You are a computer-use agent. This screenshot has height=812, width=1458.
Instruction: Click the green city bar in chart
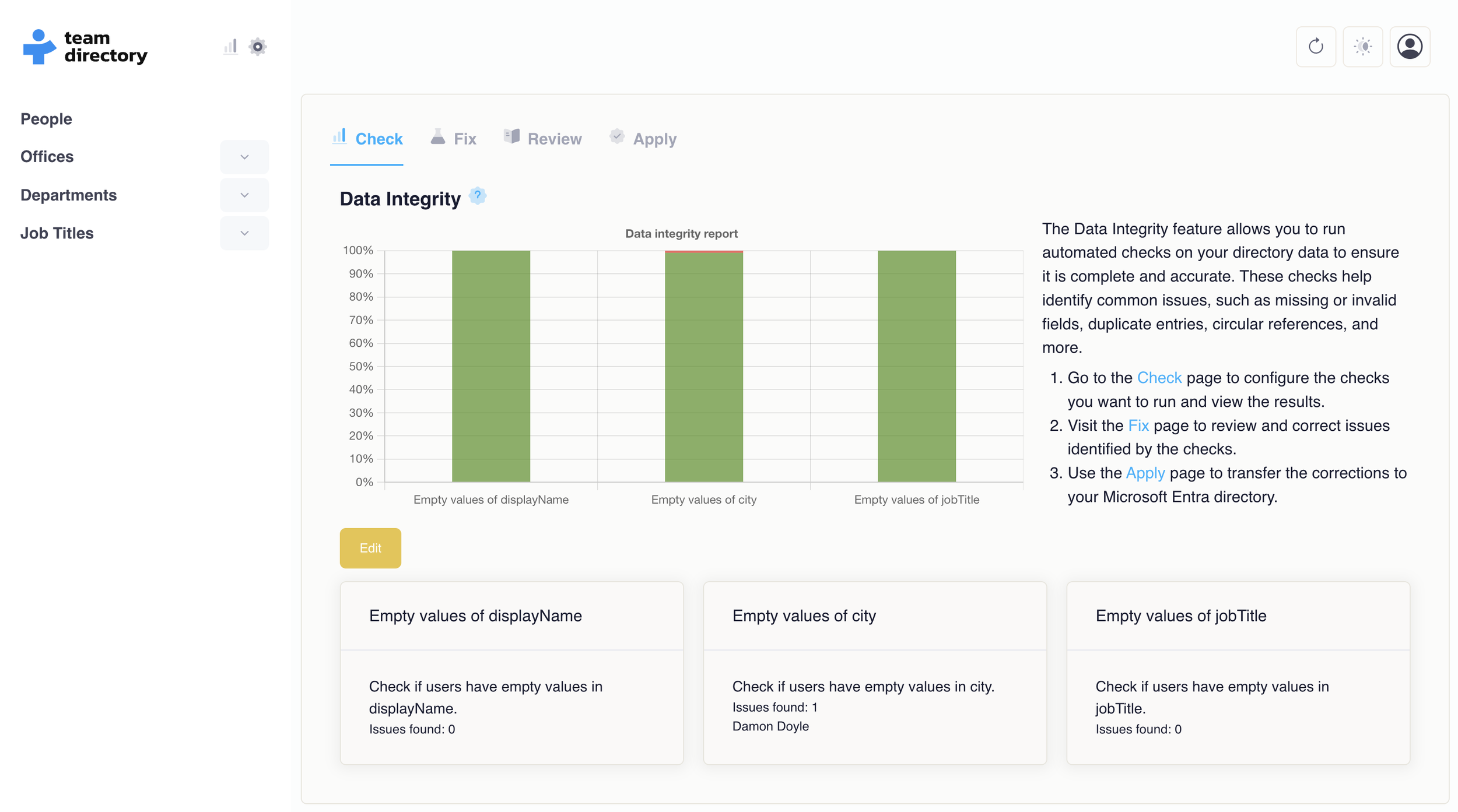click(703, 367)
